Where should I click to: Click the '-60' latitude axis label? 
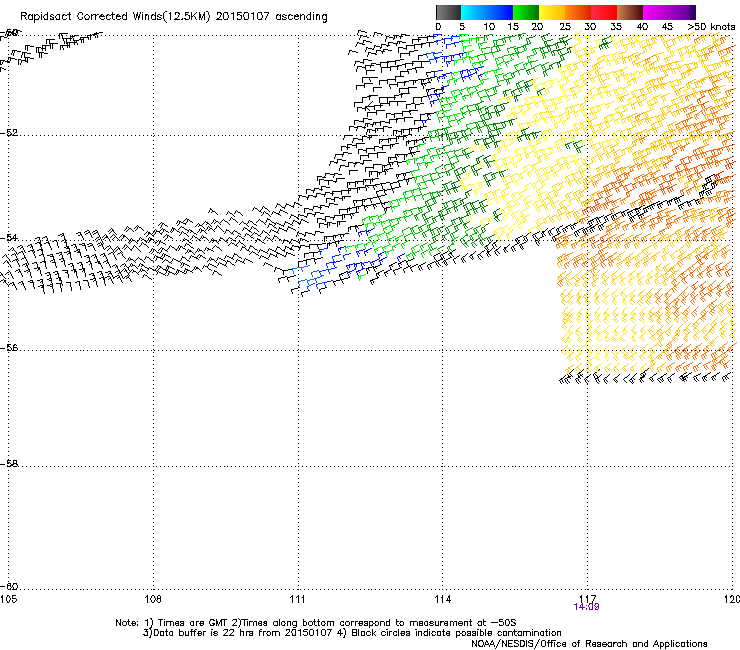(9, 587)
